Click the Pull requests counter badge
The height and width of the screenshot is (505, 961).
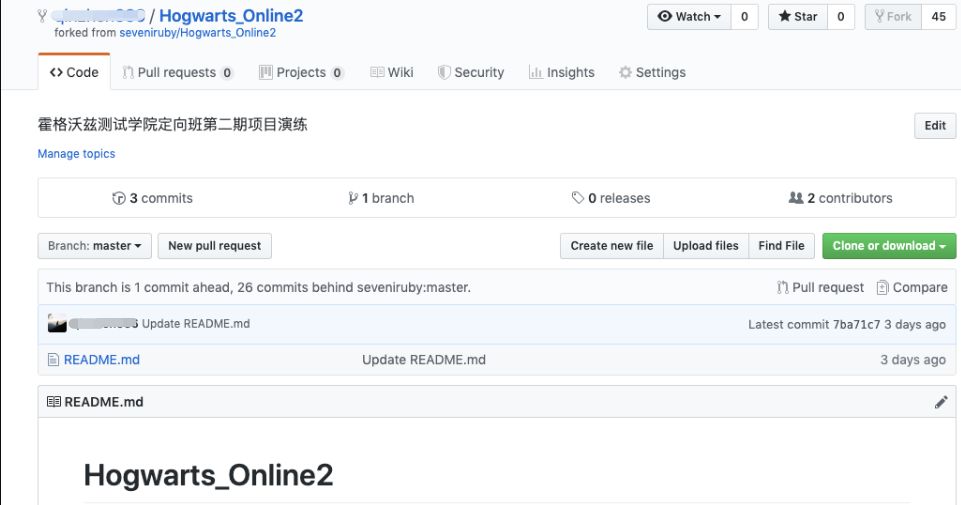coord(227,73)
